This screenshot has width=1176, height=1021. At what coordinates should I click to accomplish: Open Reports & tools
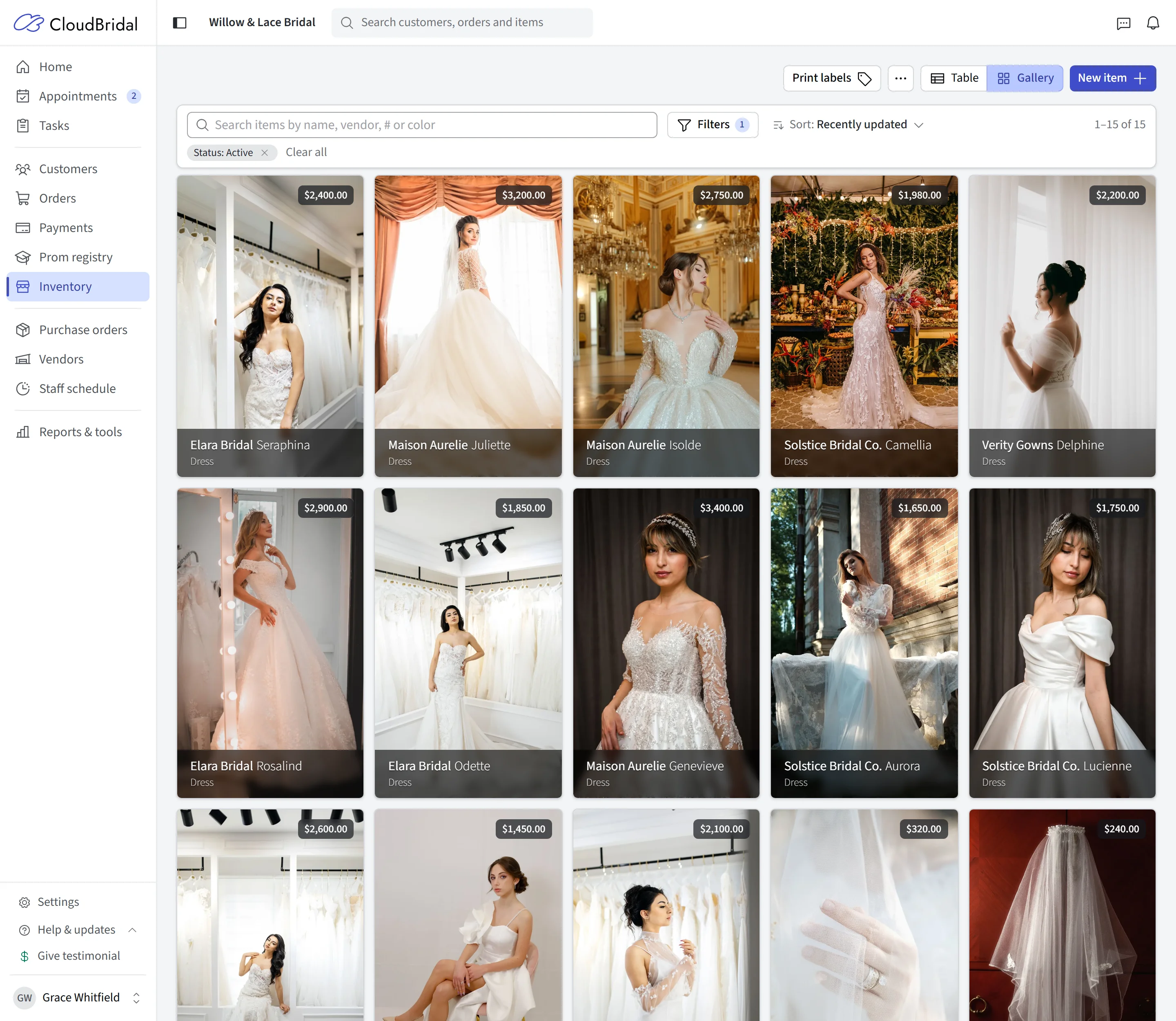tap(78, 432)
